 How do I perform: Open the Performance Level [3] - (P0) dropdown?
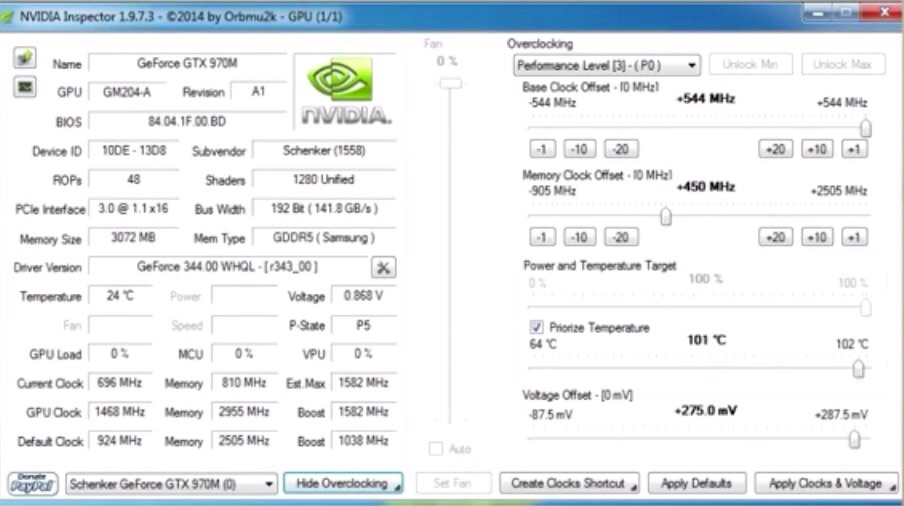(x=607, y=65)
